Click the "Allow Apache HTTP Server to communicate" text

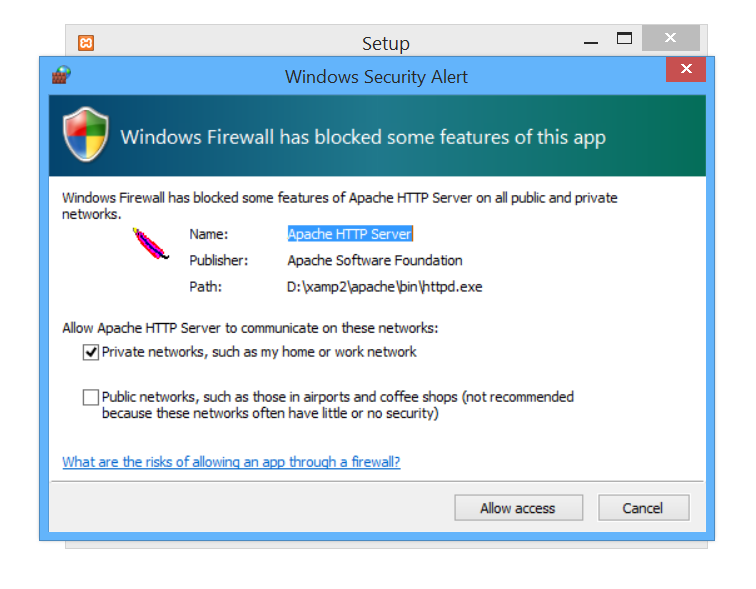[x=250, y=328]
